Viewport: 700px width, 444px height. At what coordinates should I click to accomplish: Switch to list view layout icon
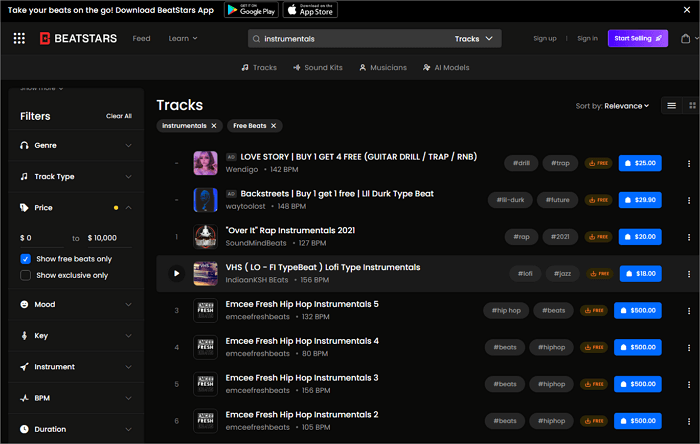[671, 105]
